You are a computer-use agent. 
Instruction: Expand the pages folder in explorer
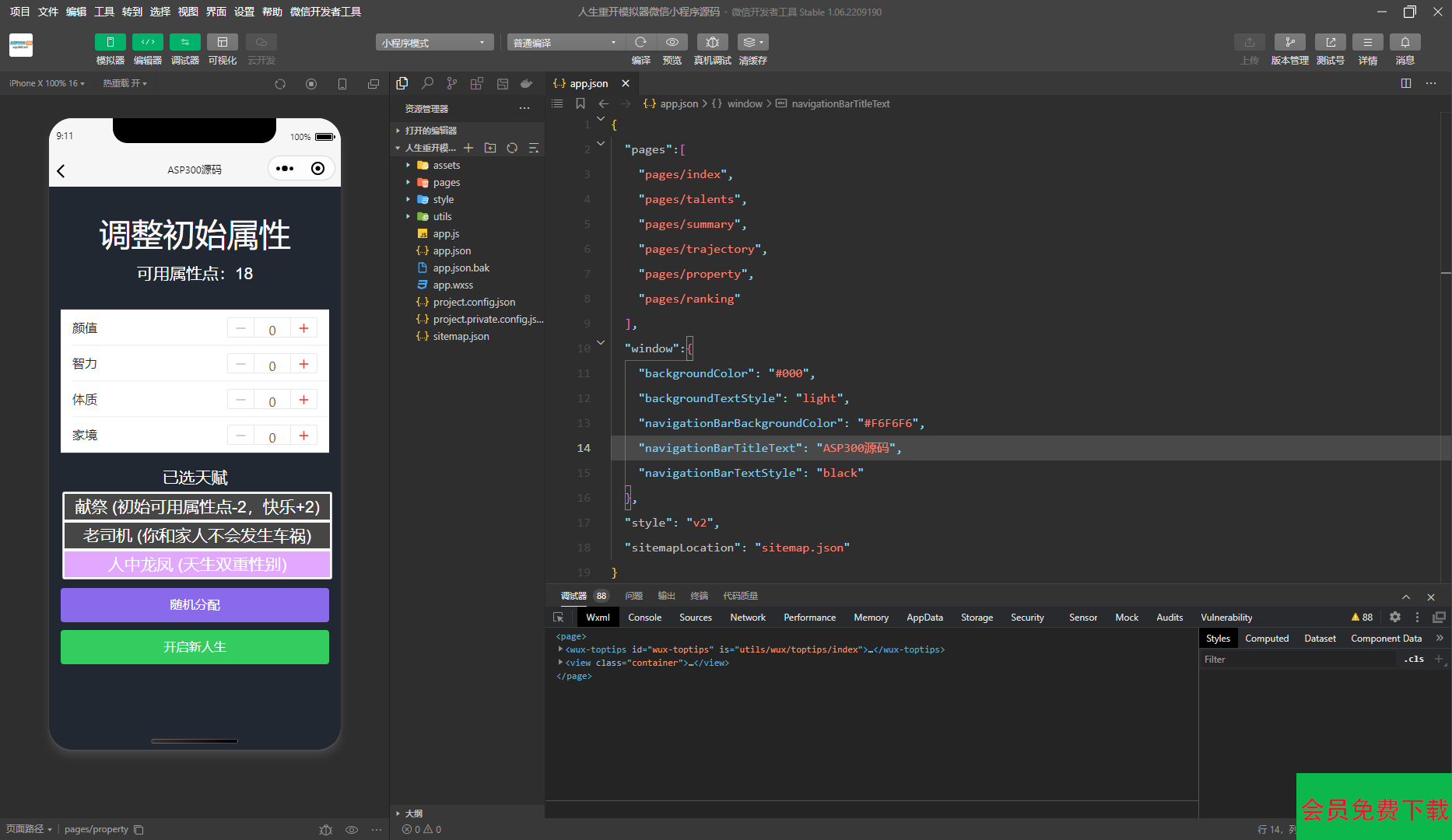tap(446, 183)
